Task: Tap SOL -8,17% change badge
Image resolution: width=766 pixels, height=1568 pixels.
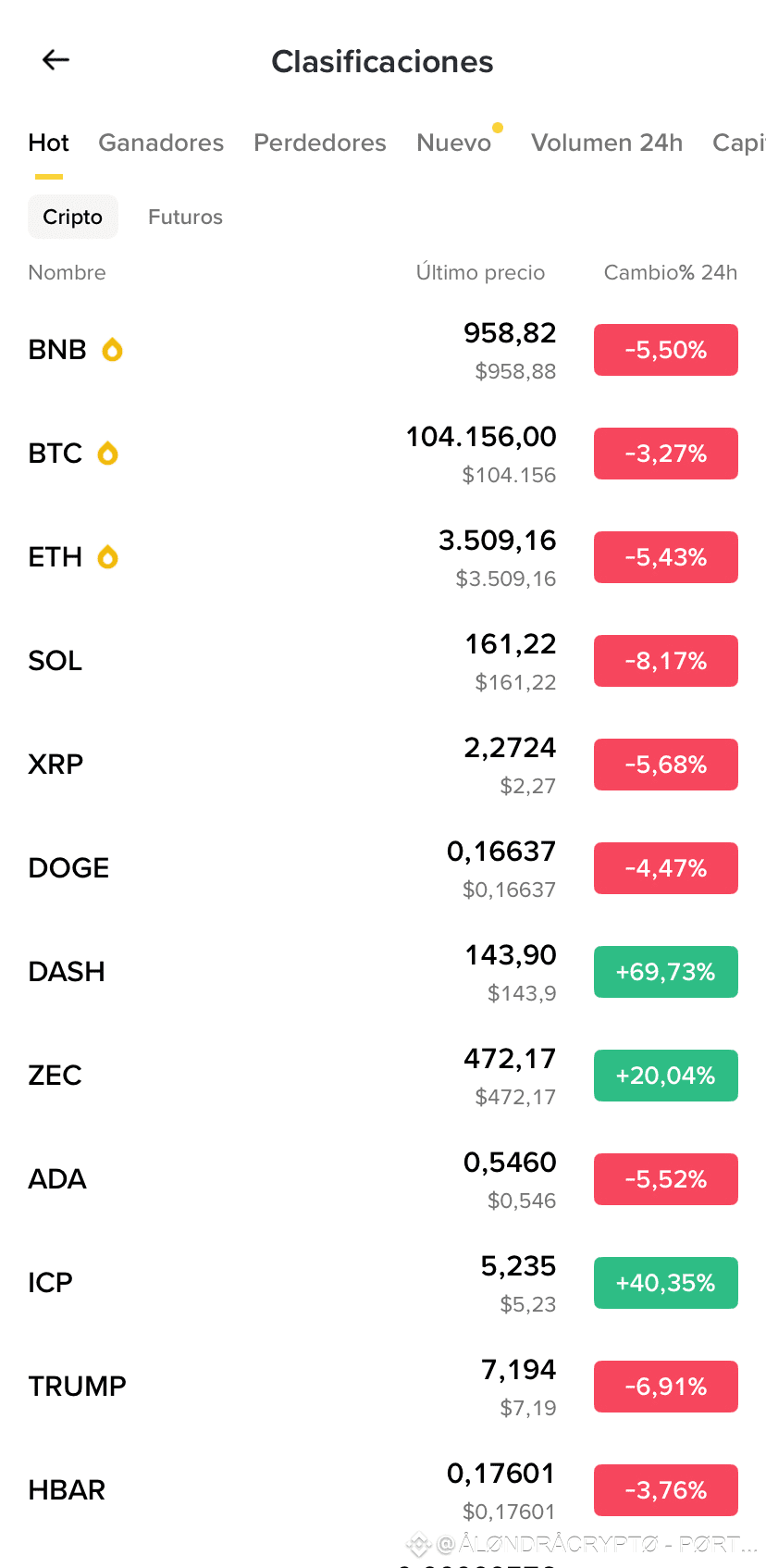Action: coord(665,661)
